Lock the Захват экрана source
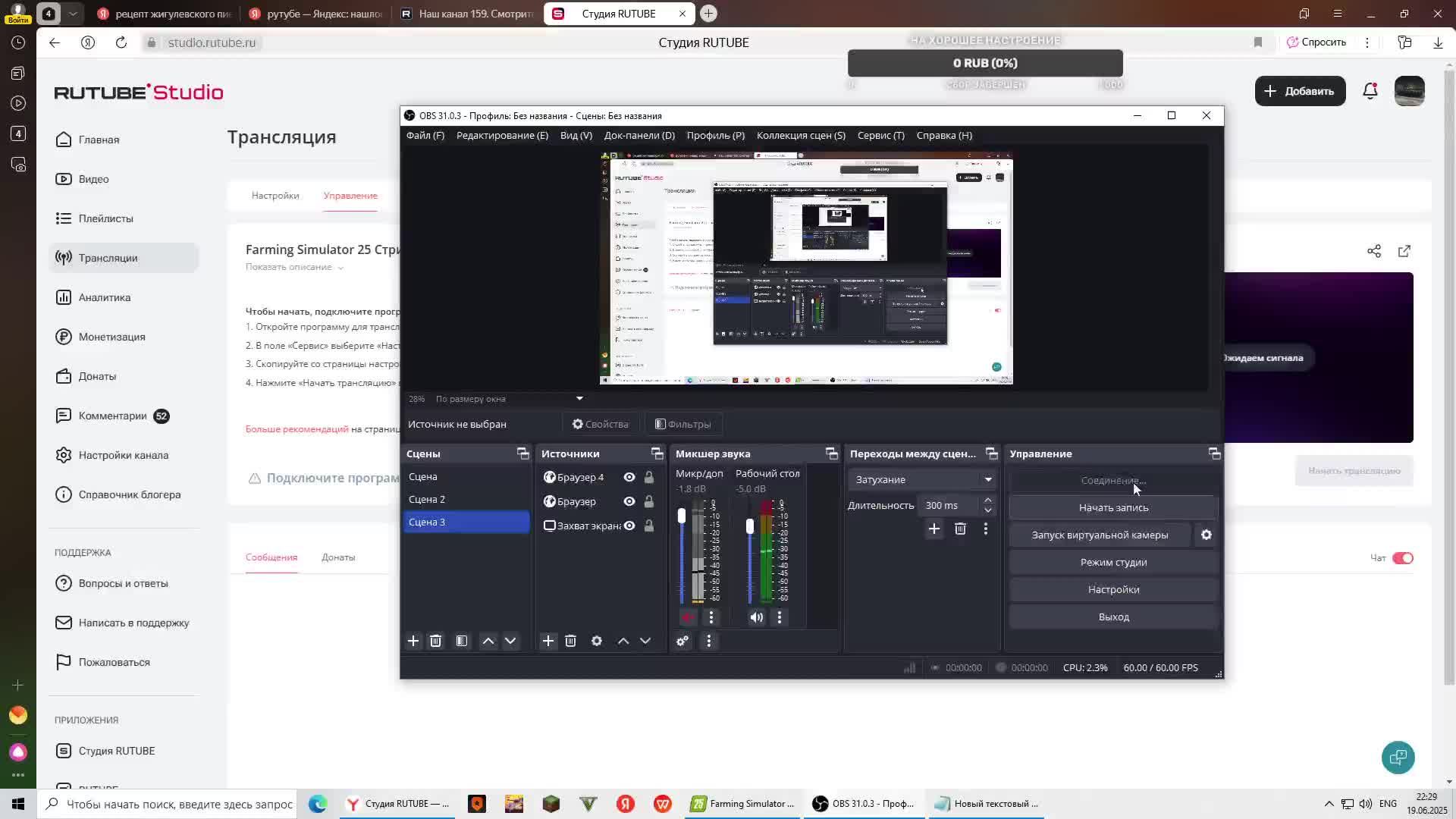The height and width of the screenshot is (819, 1456). point(649,526)
